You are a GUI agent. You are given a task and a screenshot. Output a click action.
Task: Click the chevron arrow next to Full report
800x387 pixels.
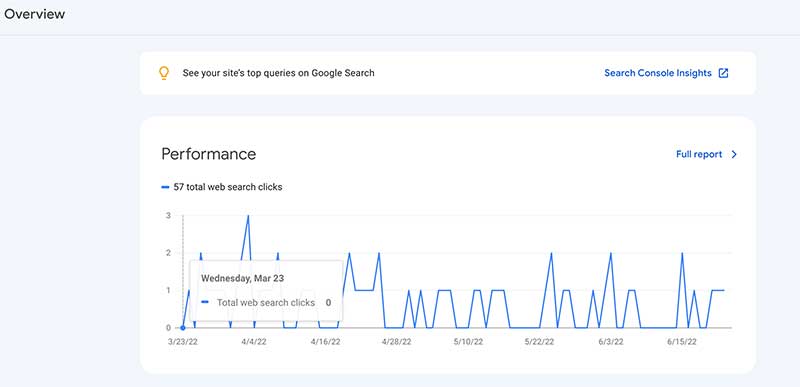[734, 154]
